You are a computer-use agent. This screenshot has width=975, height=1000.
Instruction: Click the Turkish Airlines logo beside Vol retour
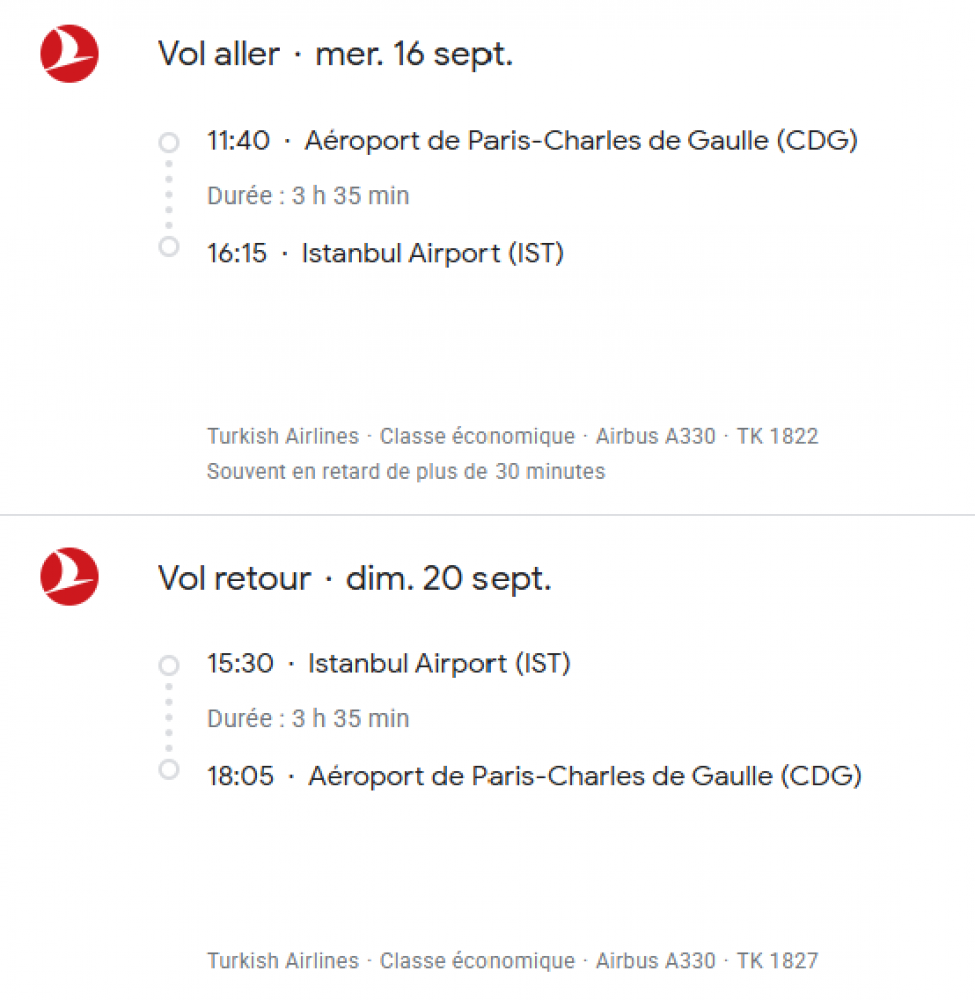click(69, 577)
